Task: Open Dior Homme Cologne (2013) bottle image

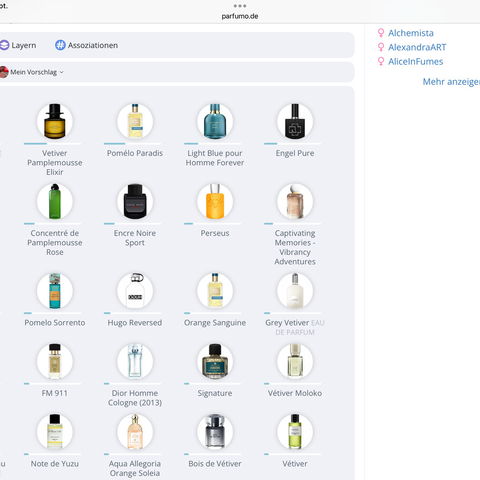Action: click(135, 361)
